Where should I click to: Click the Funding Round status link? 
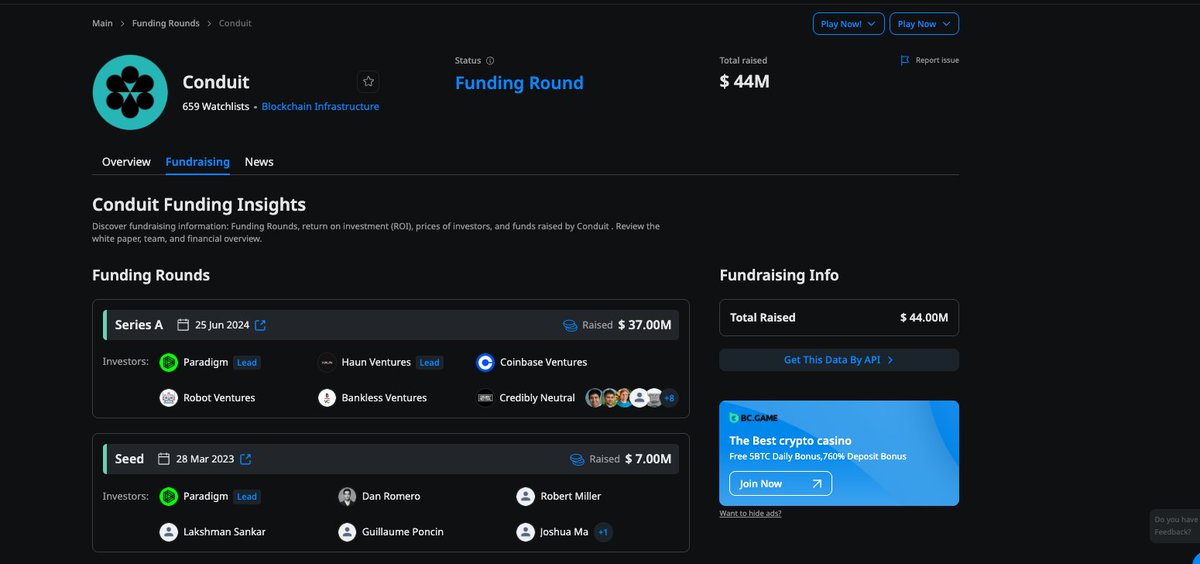519,83
